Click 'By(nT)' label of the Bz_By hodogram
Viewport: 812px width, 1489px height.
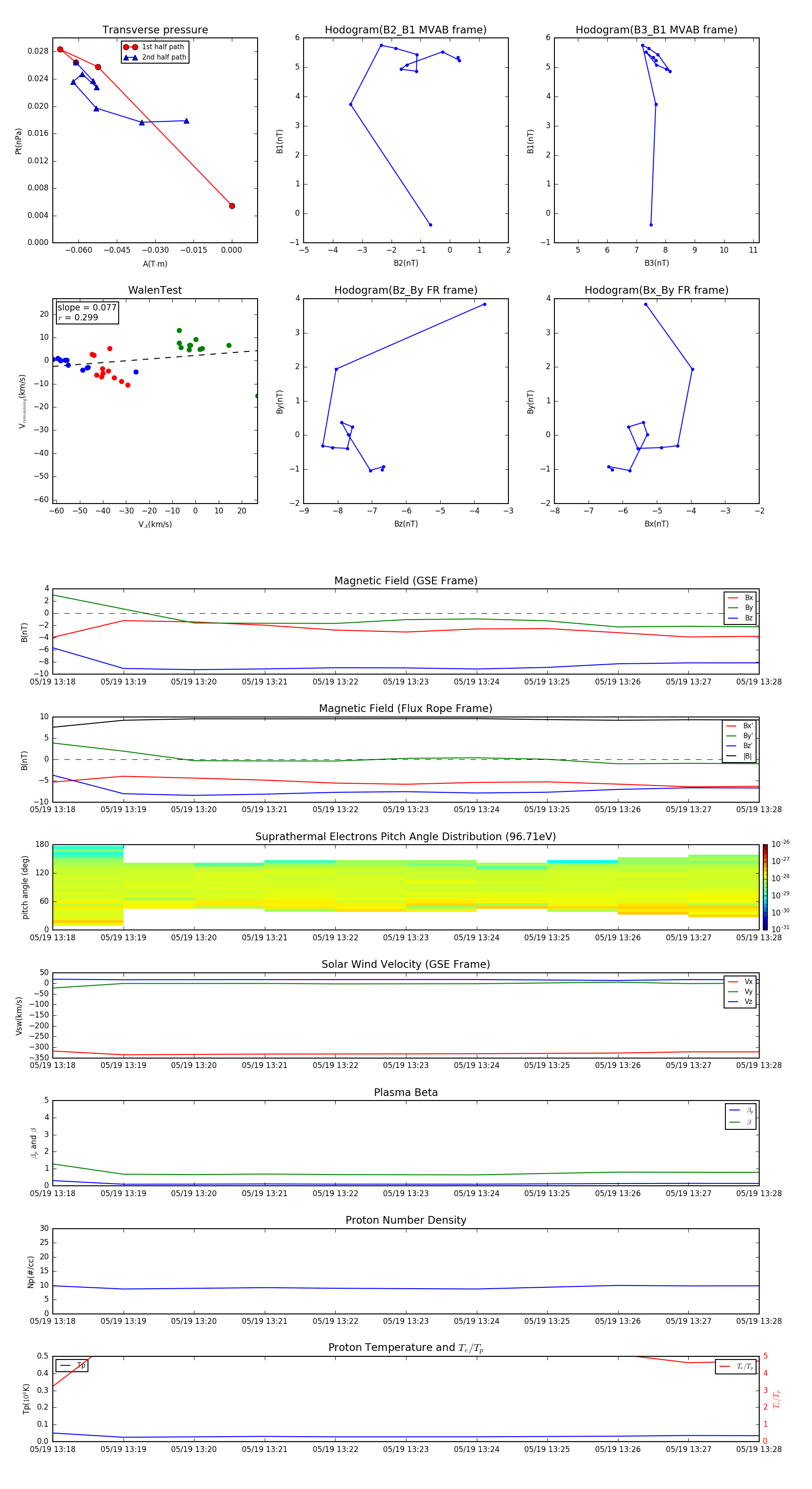tap(280, 402)
